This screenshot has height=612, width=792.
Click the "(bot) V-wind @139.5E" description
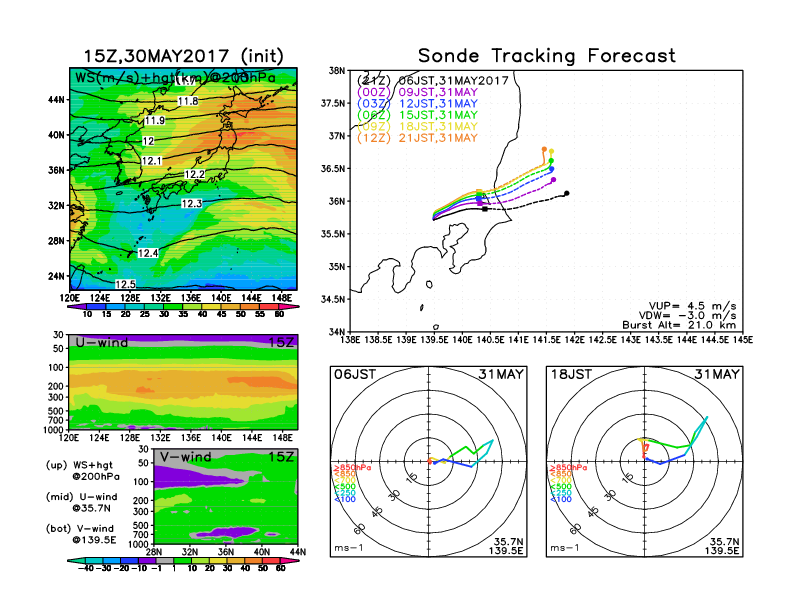pos(81,534)
